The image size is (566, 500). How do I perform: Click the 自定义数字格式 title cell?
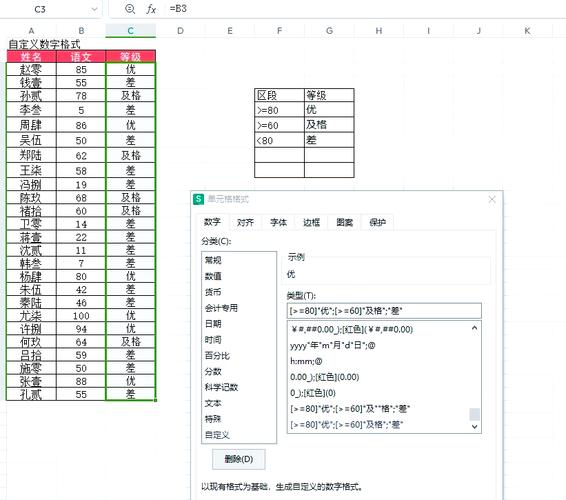pos(44,44)
